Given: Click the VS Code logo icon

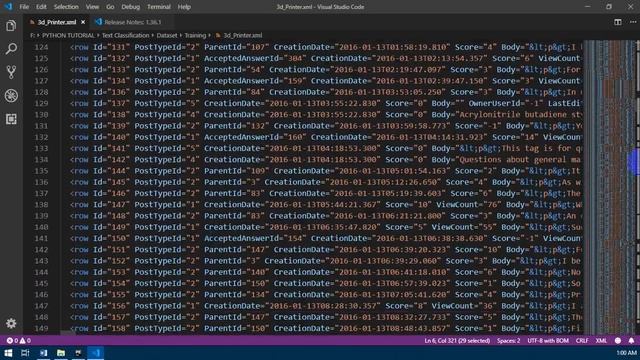Looking at the screenshot, I should [8, 7].
